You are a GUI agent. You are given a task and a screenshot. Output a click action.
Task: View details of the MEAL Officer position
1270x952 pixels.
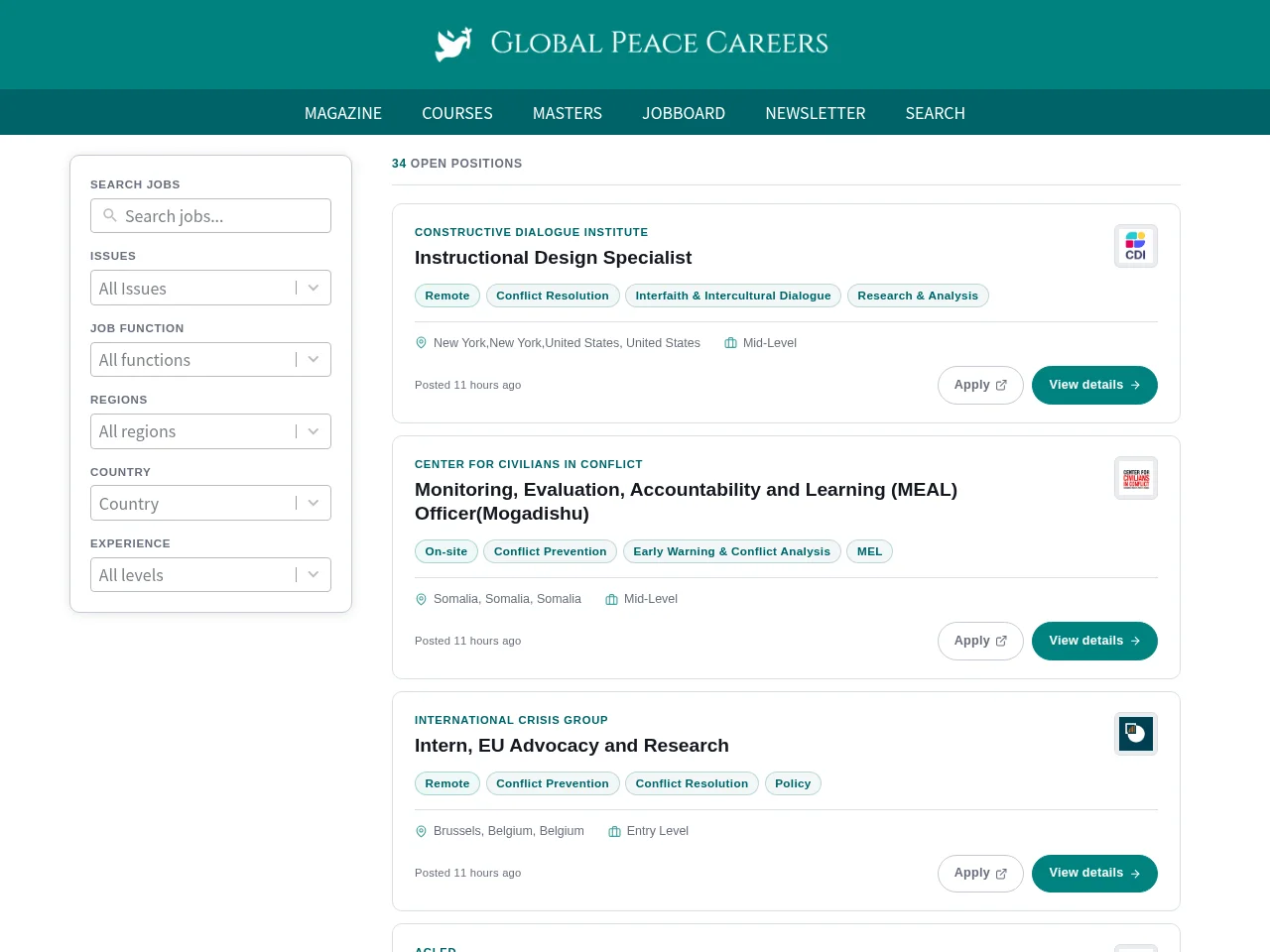(1094, 641)
